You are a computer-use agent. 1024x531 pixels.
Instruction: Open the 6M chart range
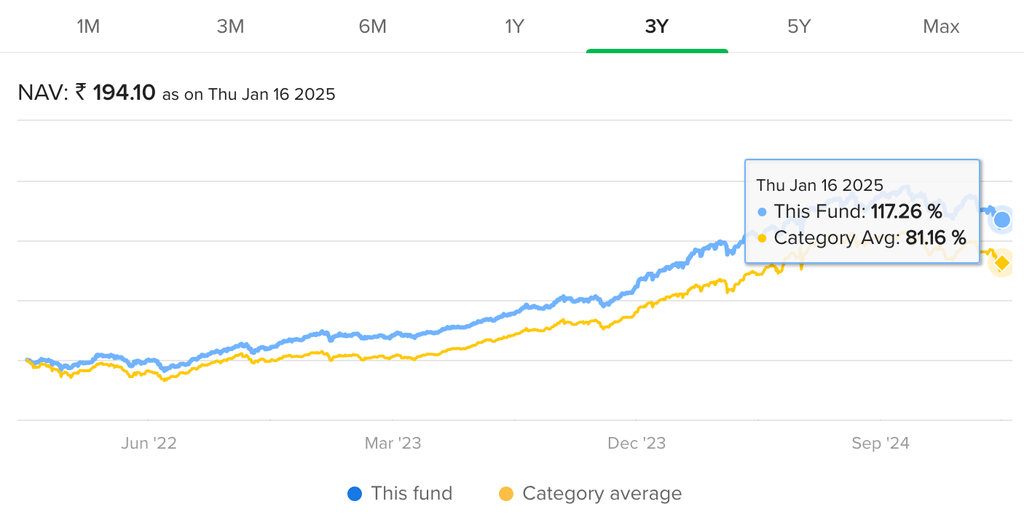tap(372, 27)
